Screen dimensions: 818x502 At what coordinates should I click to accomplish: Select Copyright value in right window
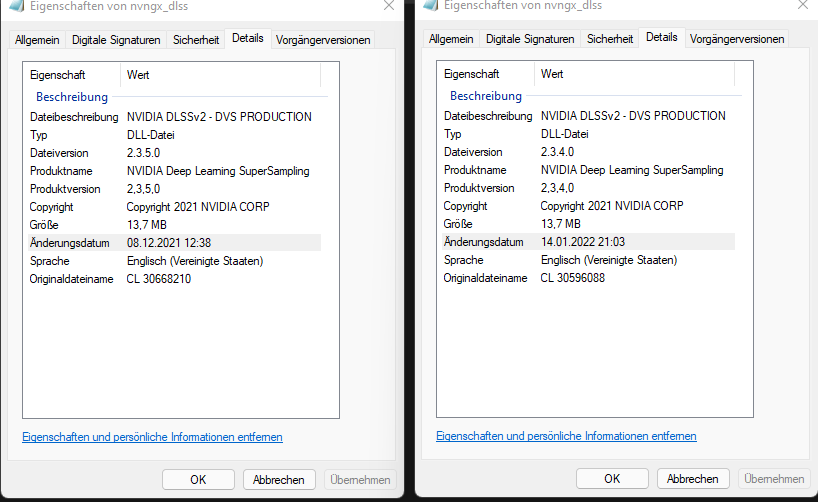(611, 206)
